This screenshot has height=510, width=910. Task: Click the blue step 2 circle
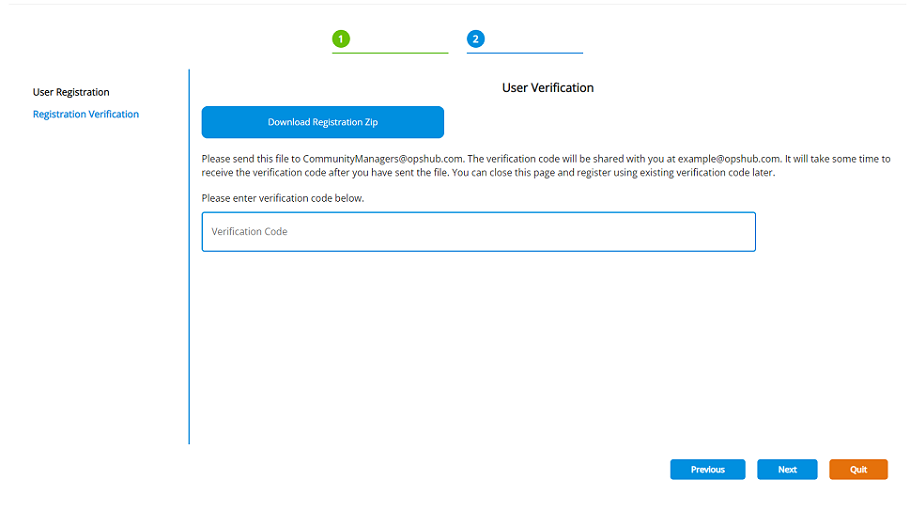click(x=475, y=39)
